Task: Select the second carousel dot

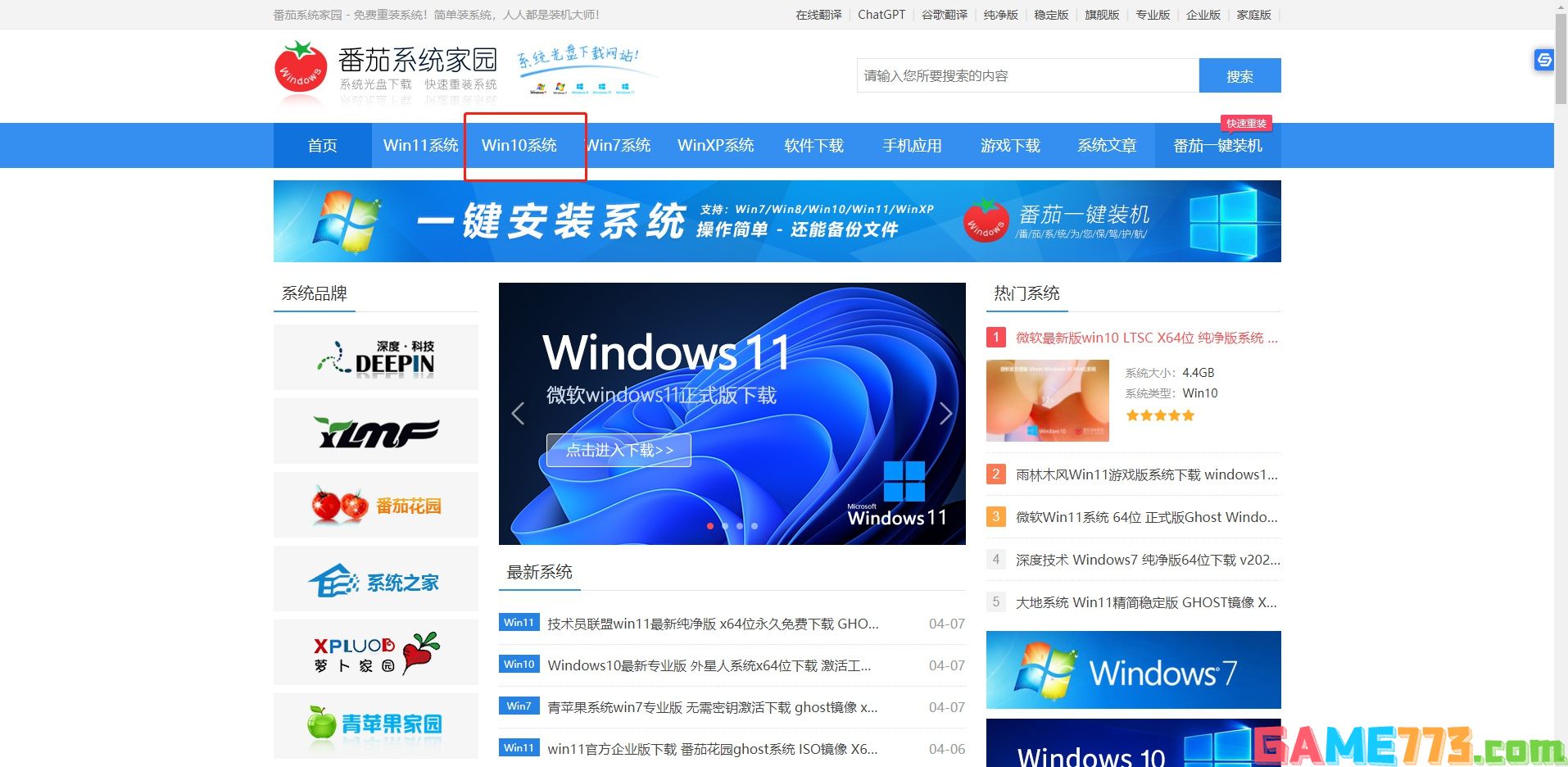Action: 725,526
